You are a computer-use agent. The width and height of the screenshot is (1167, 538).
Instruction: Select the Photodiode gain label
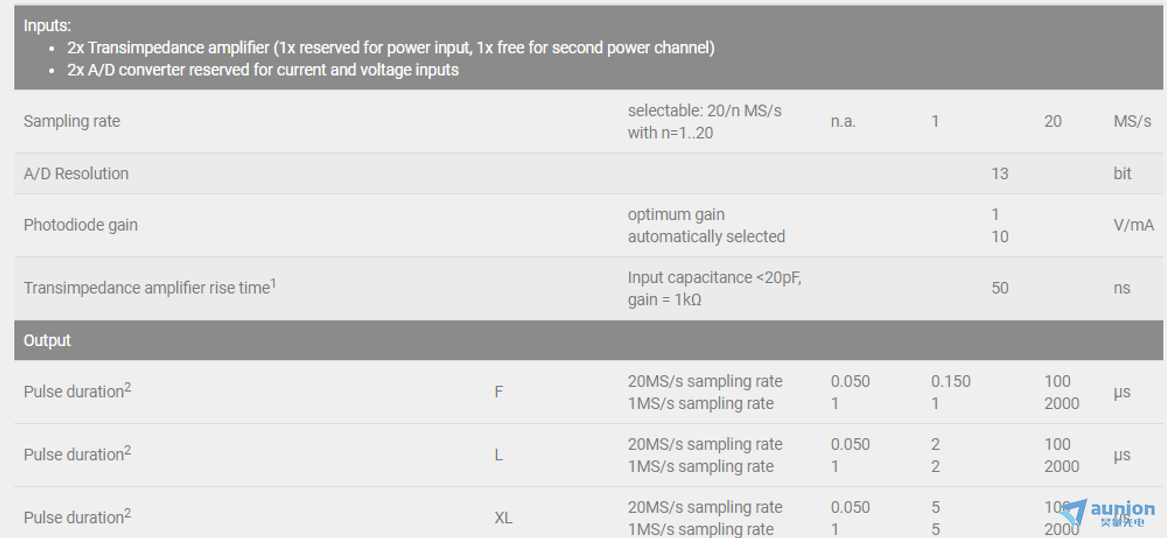pyautogui.click(x=80, y=225)
